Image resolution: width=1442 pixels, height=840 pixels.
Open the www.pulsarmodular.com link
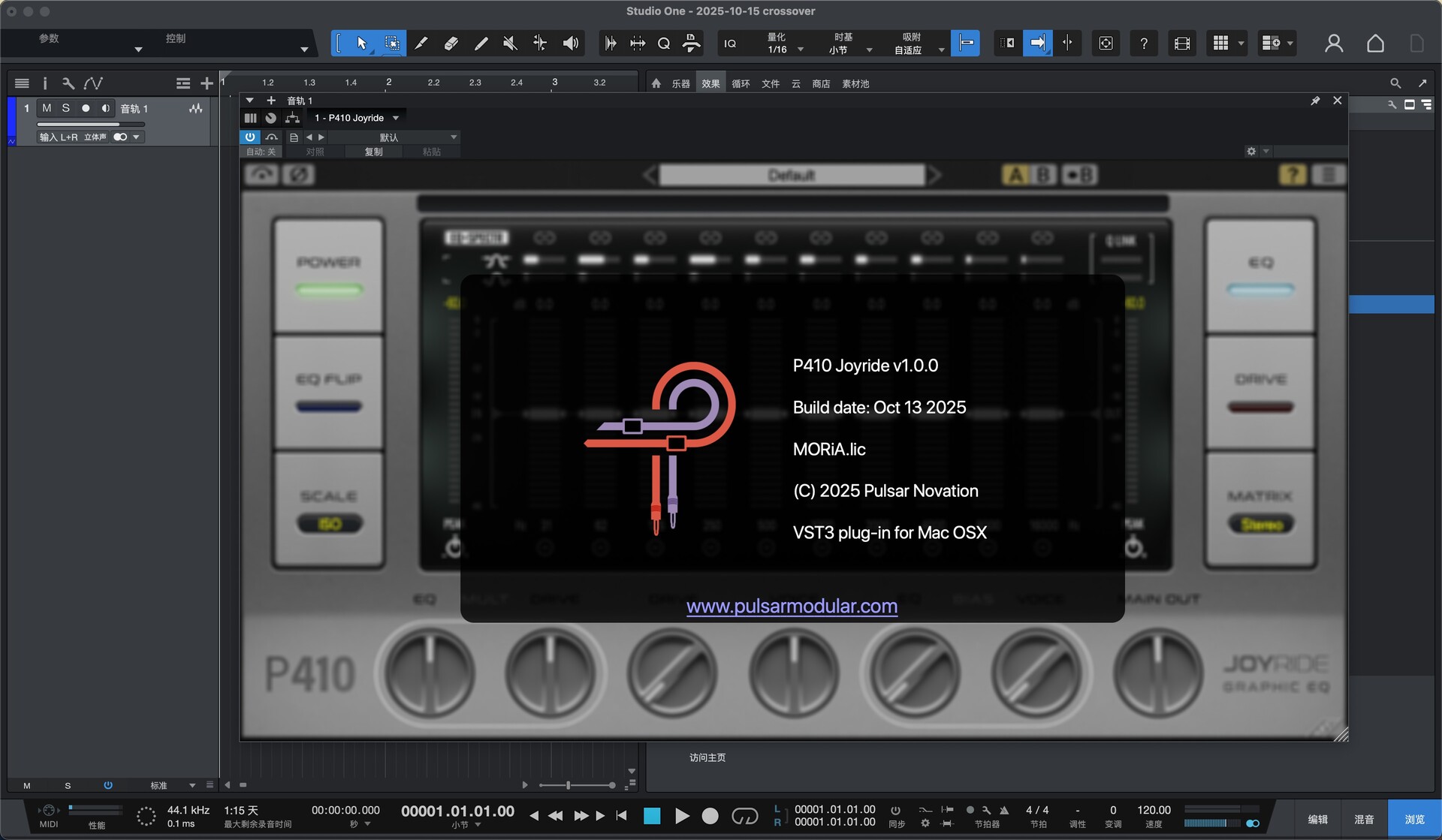click(792, 606)
